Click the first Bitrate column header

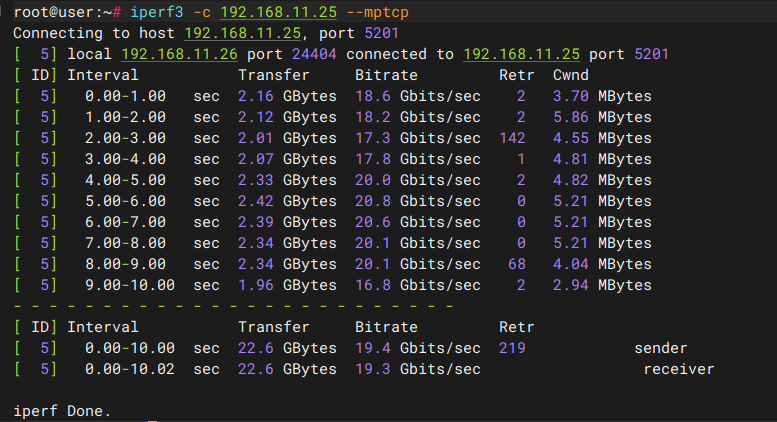click(x=387, y=75)
